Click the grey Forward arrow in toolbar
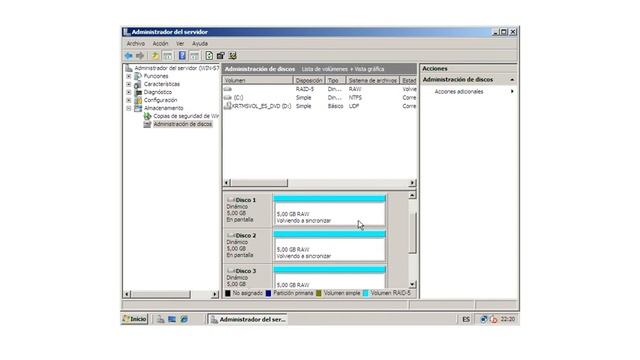This screenshot has height=360, width=640. (140, 56)
